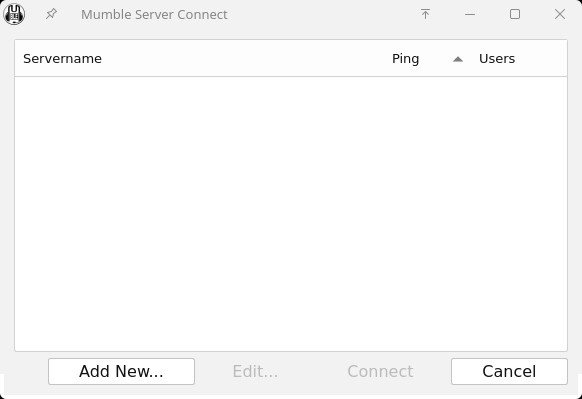The height and width of the screenshot is (399, 582).
Task: Close the dialog using the X icon
Action: 560,14
